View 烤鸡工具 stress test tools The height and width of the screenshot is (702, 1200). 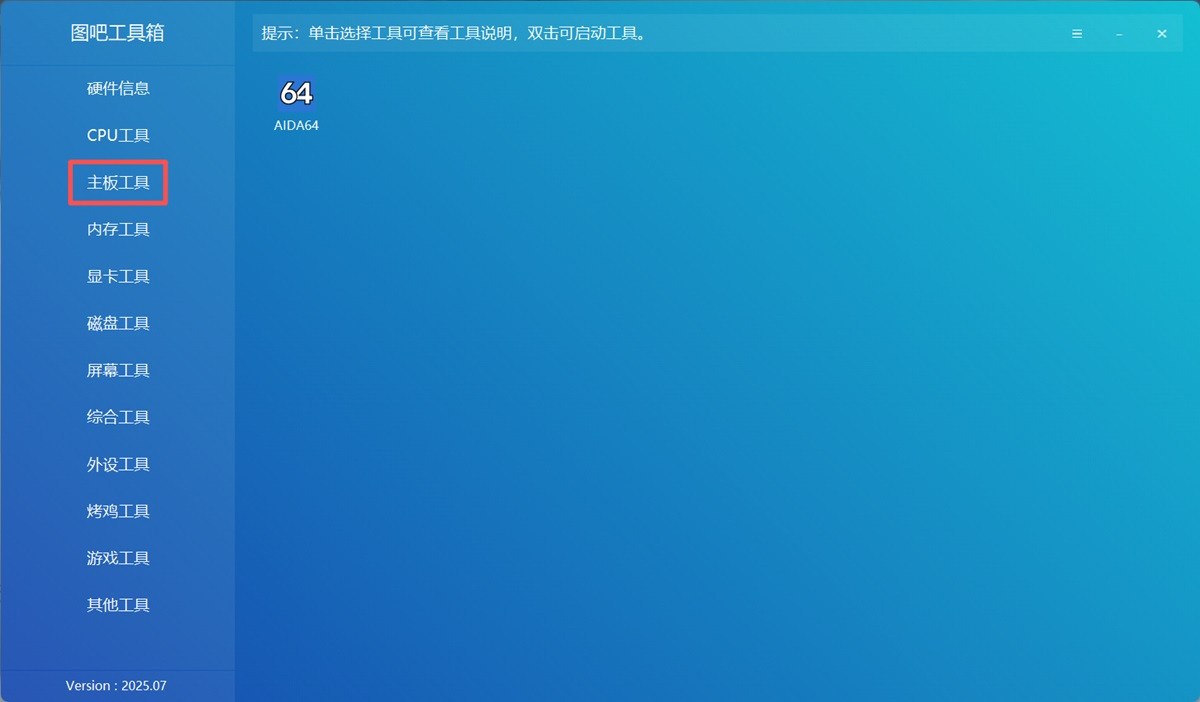click(x=117, y=511)
